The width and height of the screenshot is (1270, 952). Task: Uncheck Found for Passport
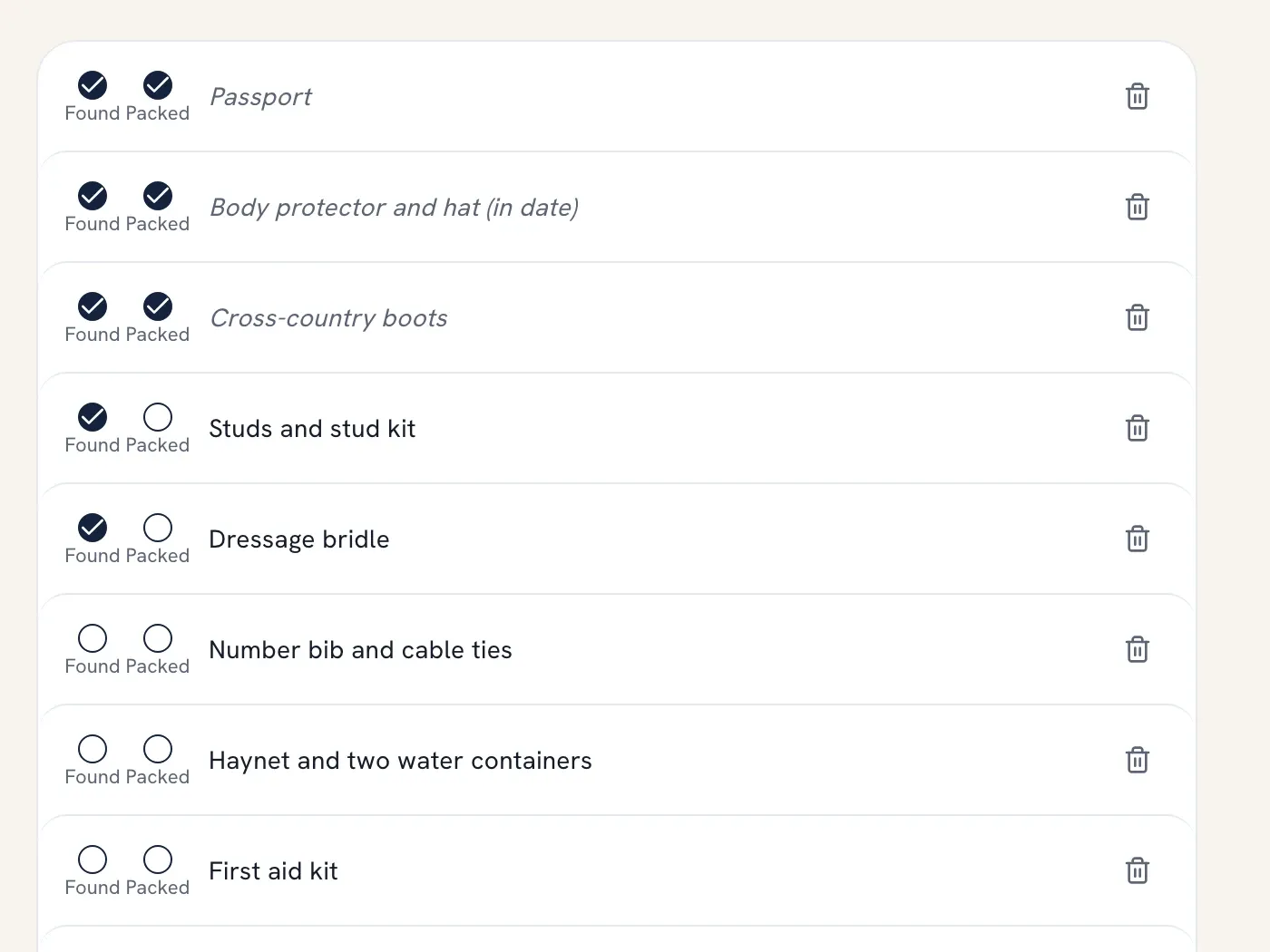[93, 85]
